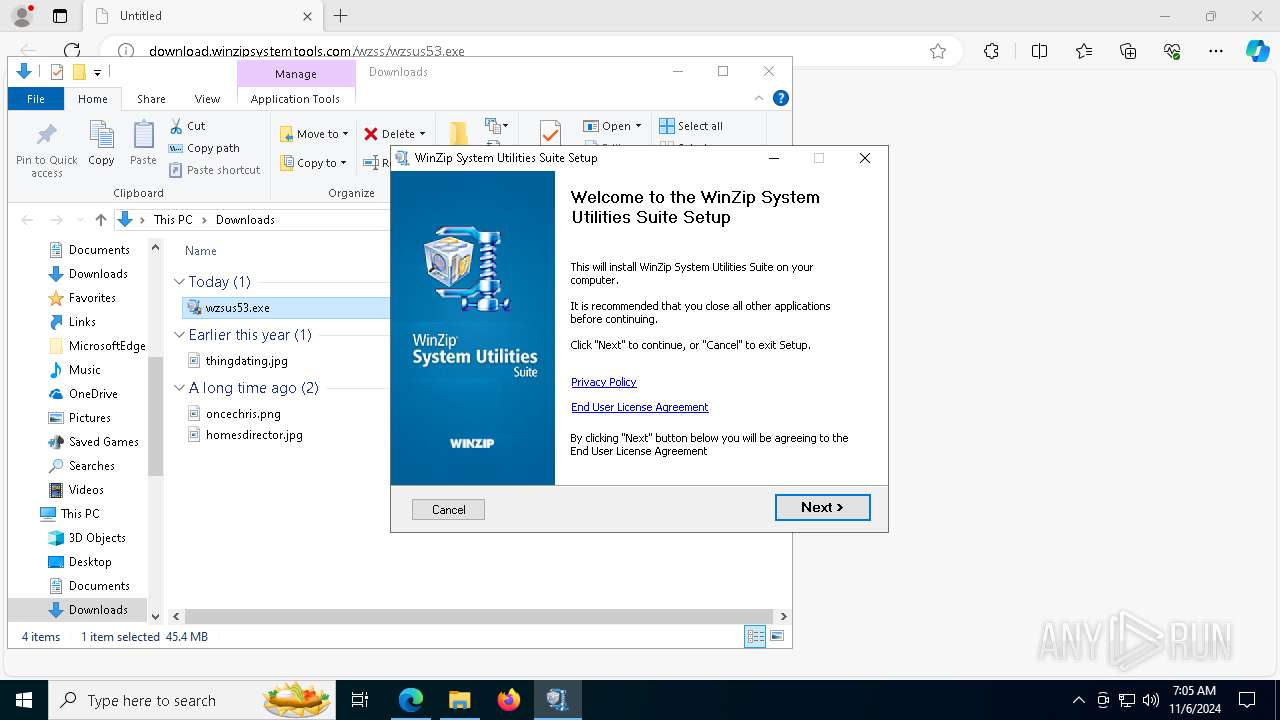Open Windows Start menu
This screenshot has height=720, width=1280.
tap(24, 700)
